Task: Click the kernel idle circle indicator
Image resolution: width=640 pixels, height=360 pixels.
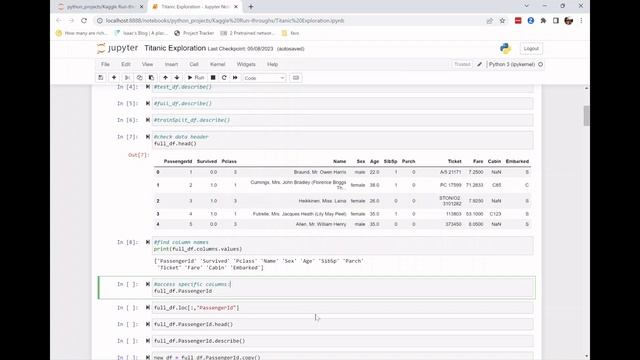Action: click(540, 64)
